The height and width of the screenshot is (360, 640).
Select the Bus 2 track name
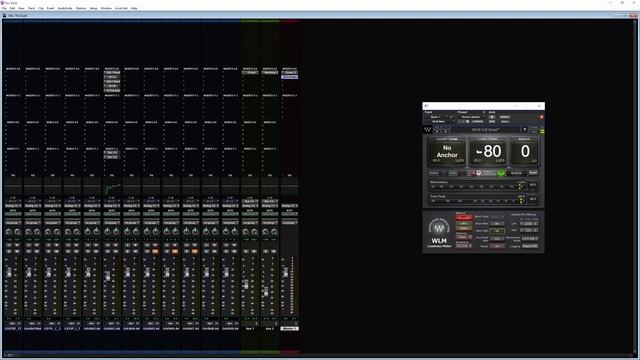point(270,328)
